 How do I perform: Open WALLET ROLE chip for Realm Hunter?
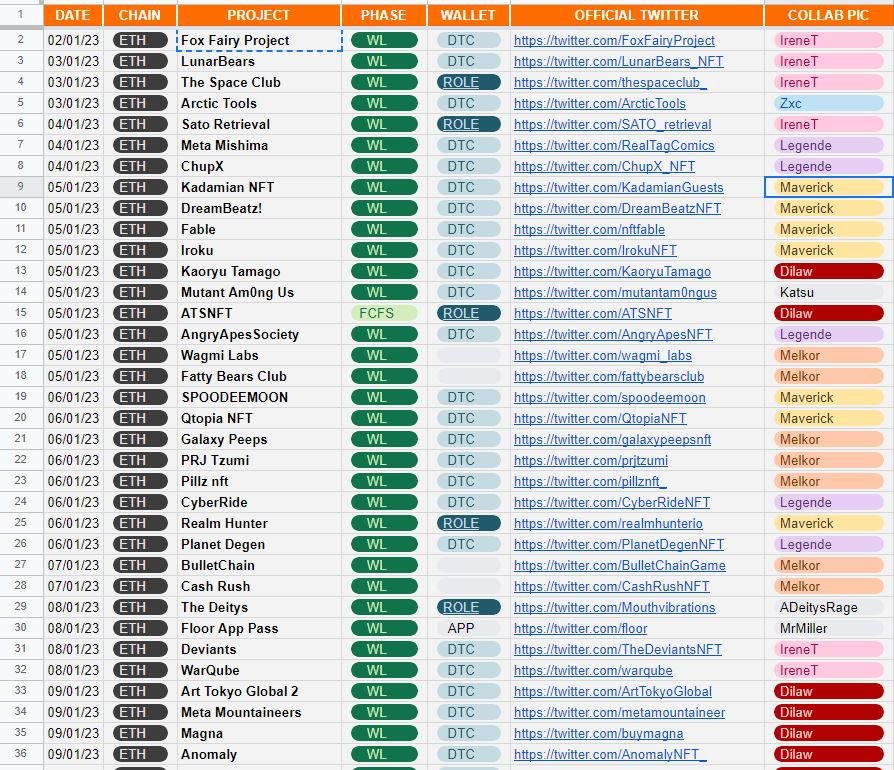tap(469, 523)
